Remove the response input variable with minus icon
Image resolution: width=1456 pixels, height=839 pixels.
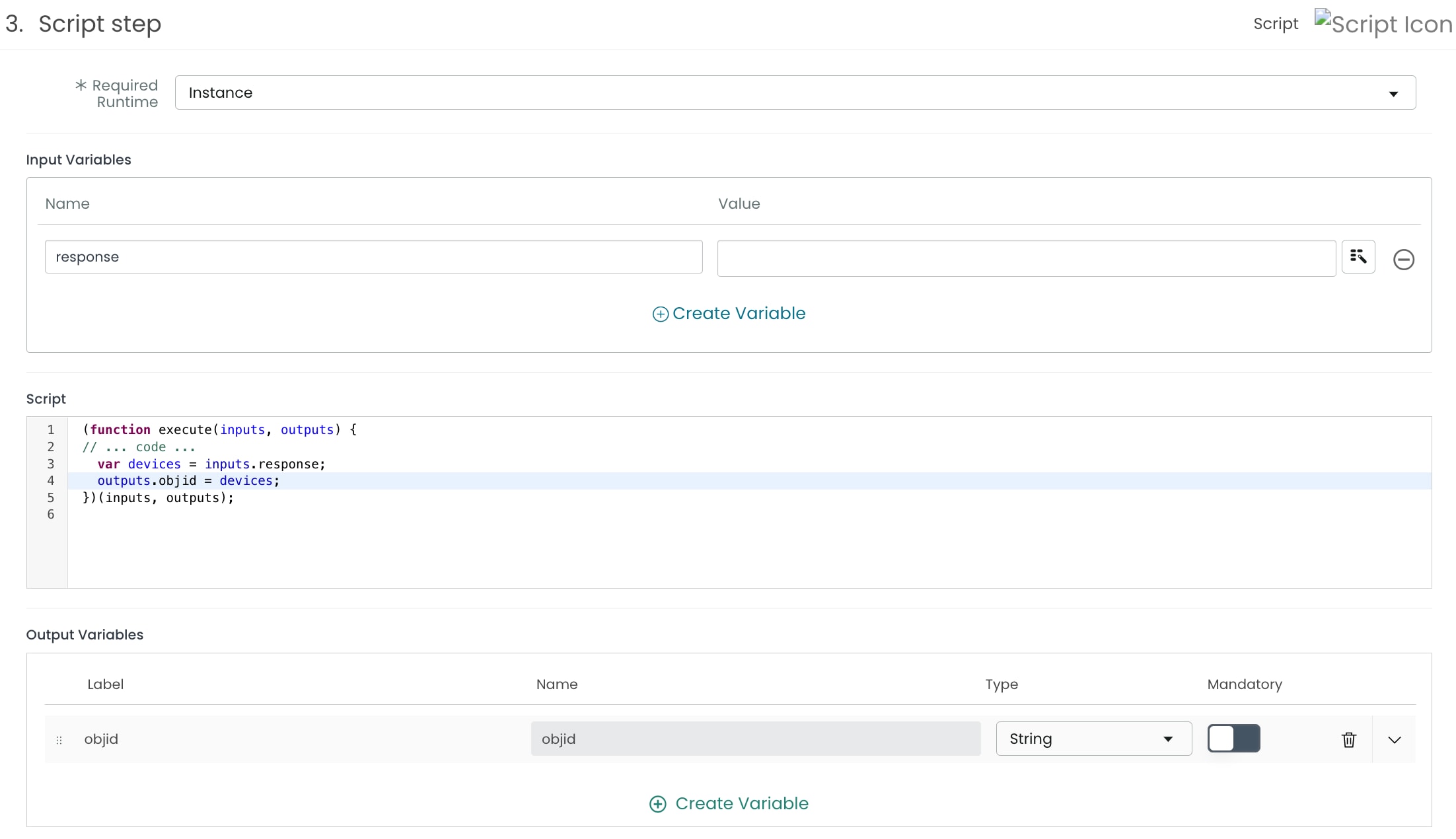tap(1403, 259)
